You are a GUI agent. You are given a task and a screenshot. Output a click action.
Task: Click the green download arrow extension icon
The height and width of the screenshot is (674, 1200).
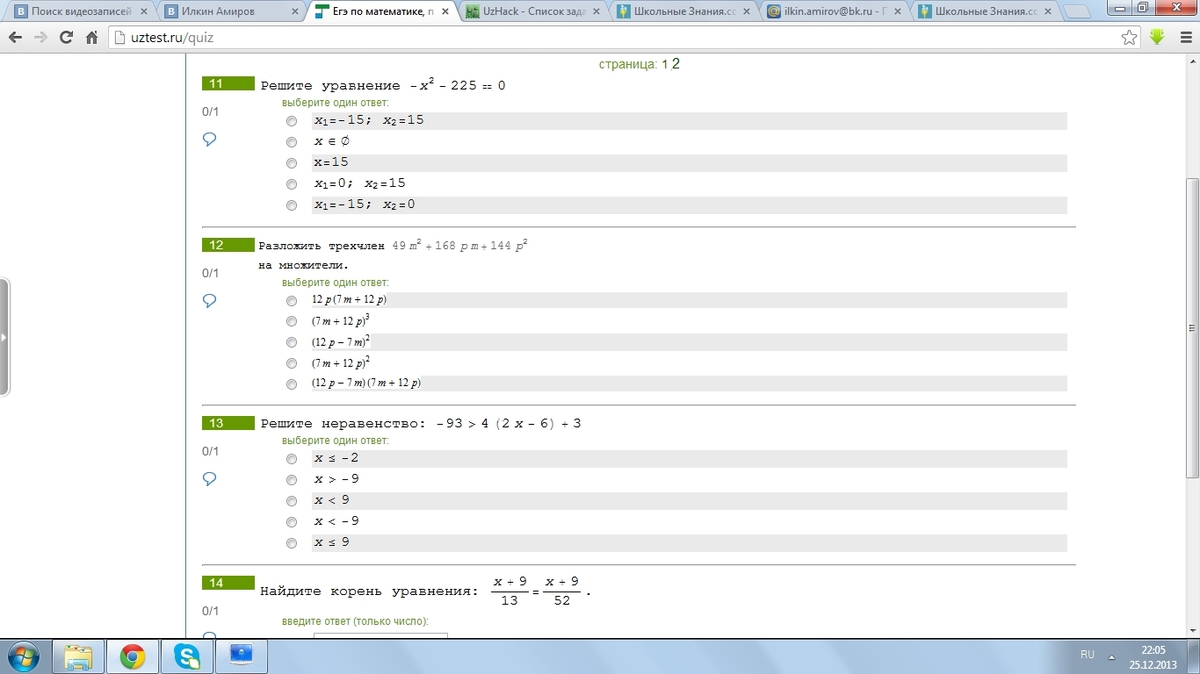coord(1157,38)
